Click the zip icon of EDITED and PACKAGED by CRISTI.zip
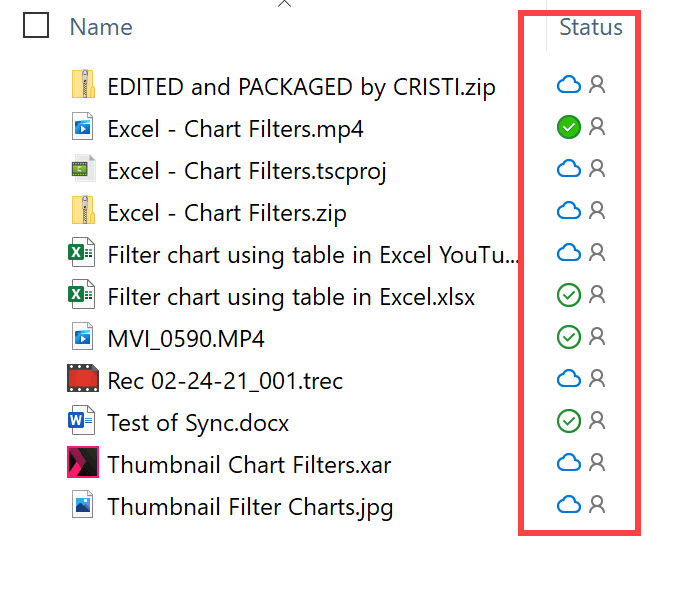The width and height of the screenshot is (673, 595). click(x=83, y=84)
